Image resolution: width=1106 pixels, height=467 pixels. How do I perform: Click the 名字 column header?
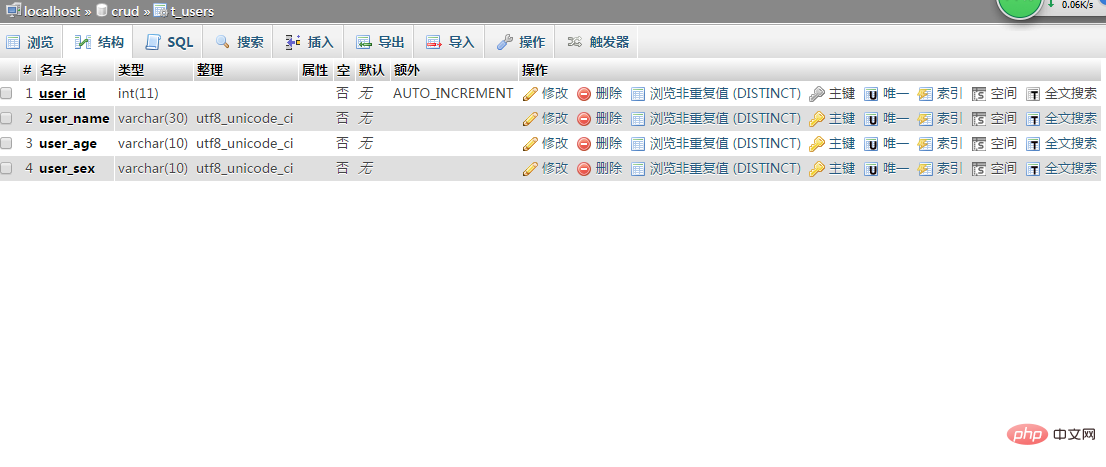52,70
